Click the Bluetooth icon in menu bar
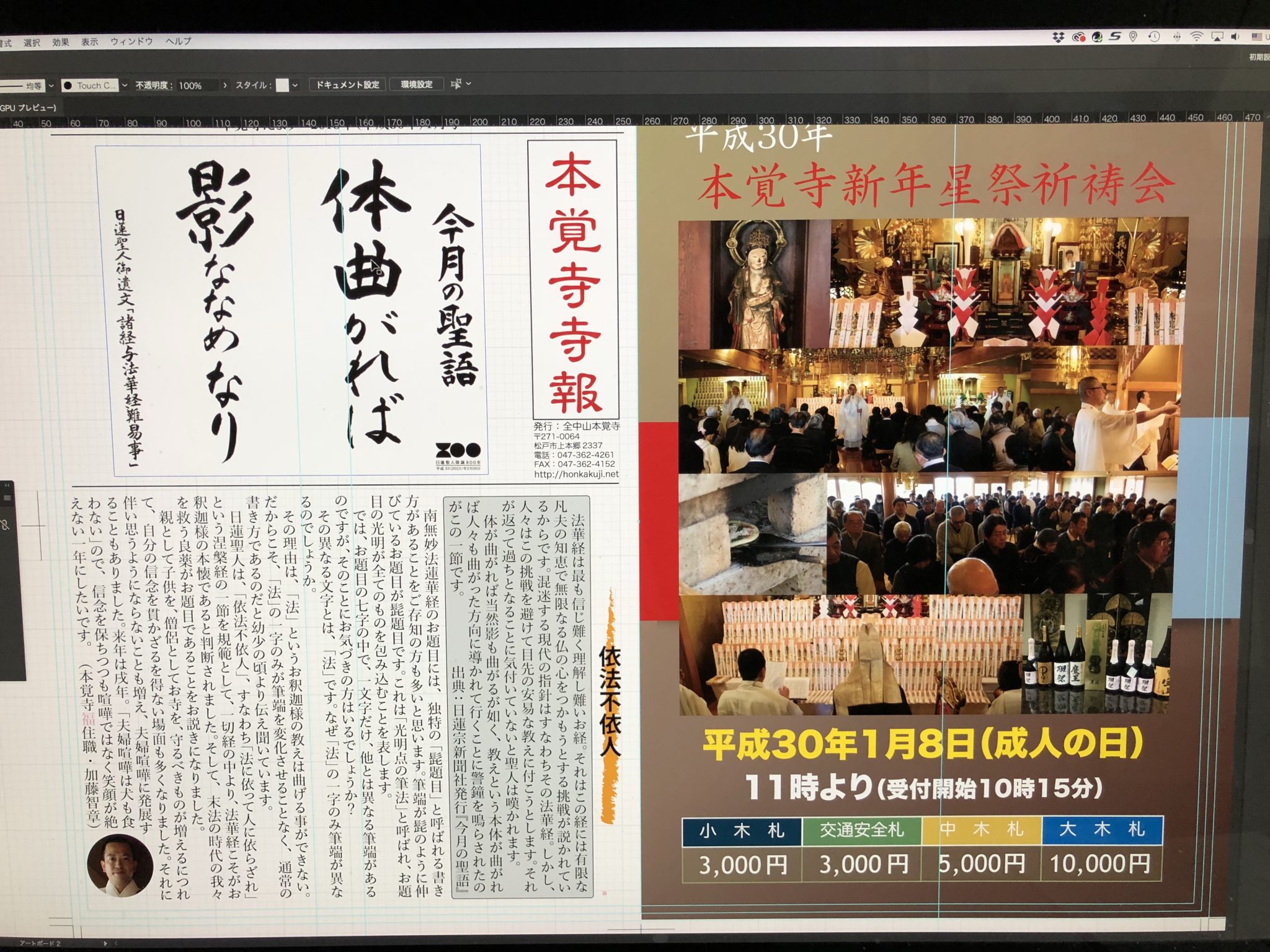The width and height of the screenshot is (1270, 952). coord(1176,37)
